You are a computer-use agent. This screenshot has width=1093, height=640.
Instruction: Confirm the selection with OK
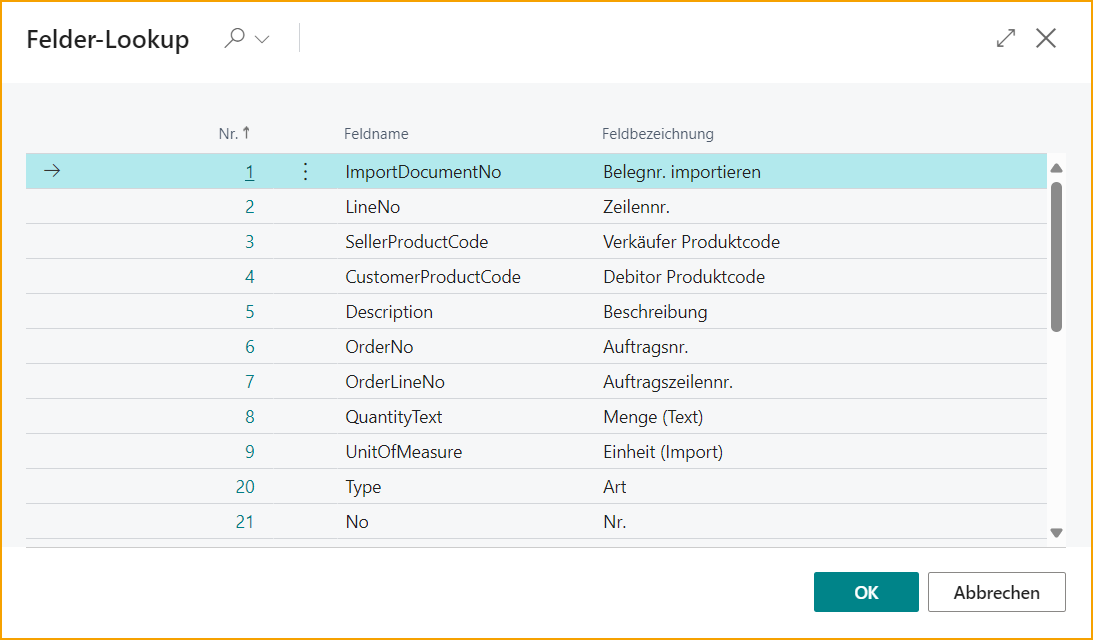point(866,591)
